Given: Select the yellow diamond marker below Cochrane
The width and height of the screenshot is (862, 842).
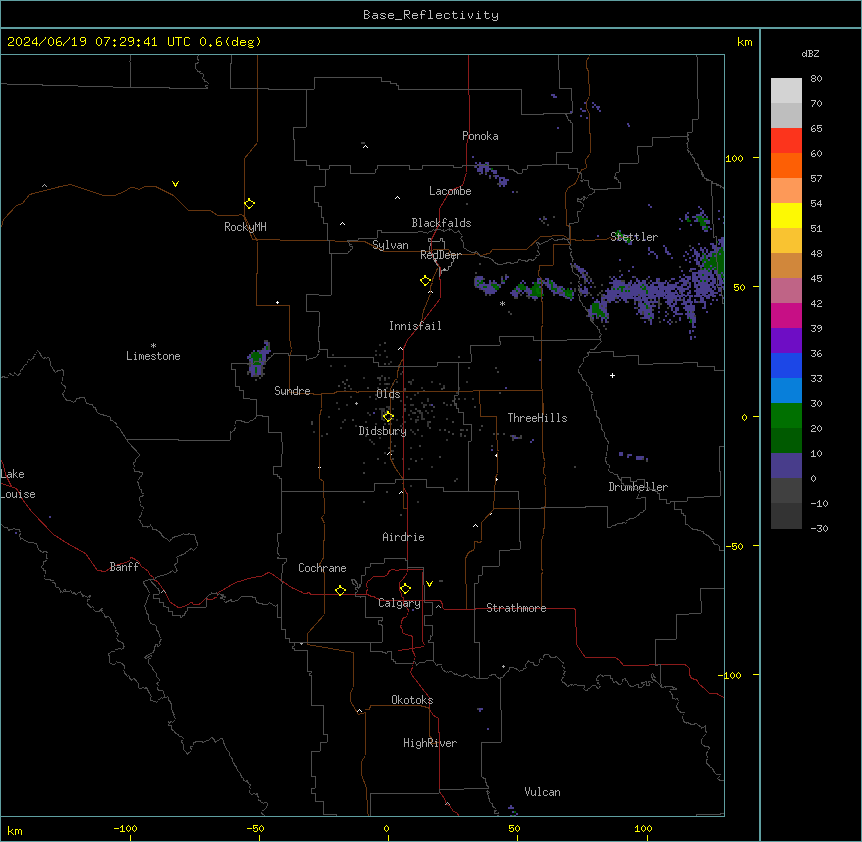Looking at the screenshot, I should click(x=340, y=590).
